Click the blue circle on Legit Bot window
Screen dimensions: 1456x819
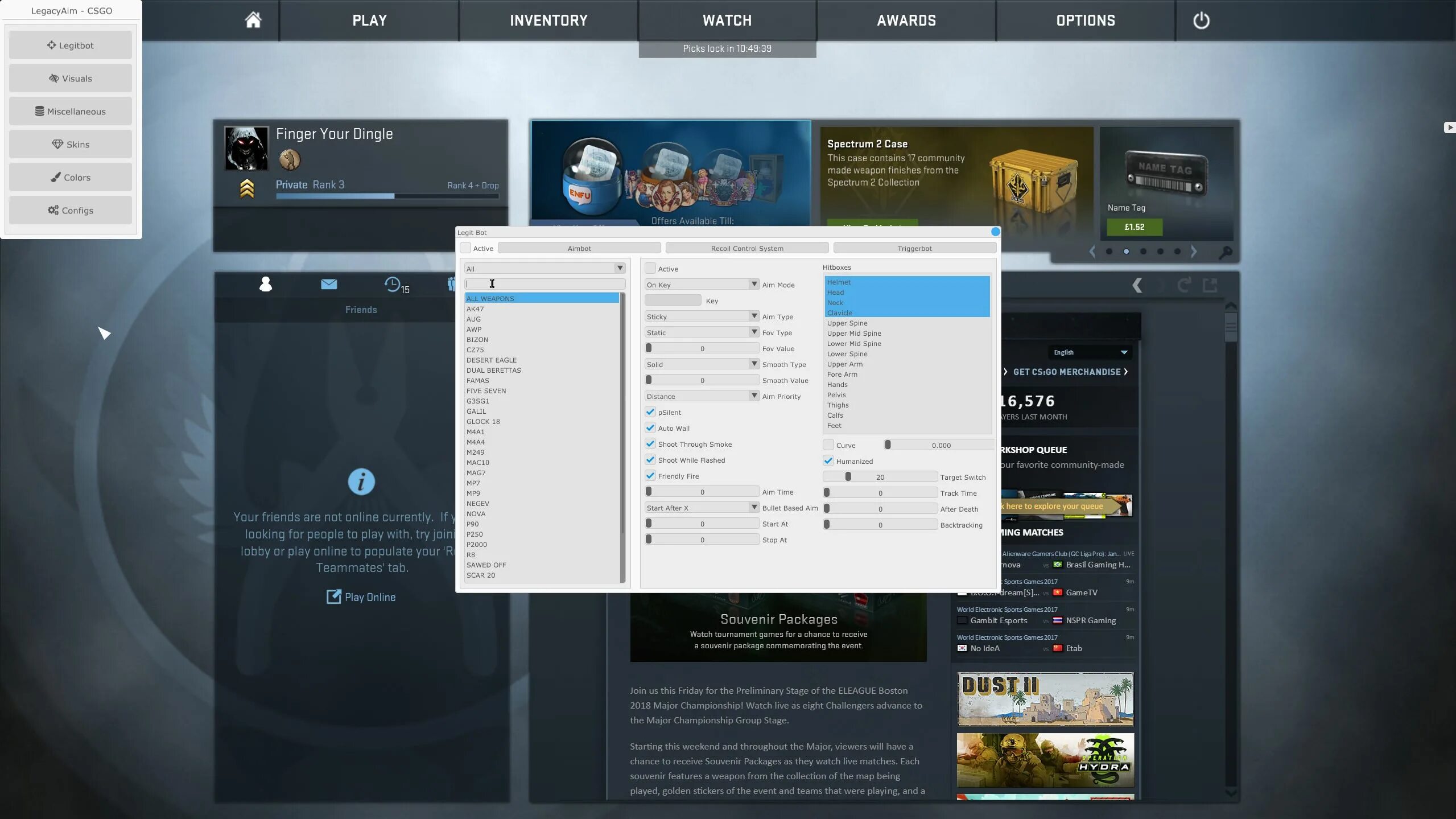(995, 232)
